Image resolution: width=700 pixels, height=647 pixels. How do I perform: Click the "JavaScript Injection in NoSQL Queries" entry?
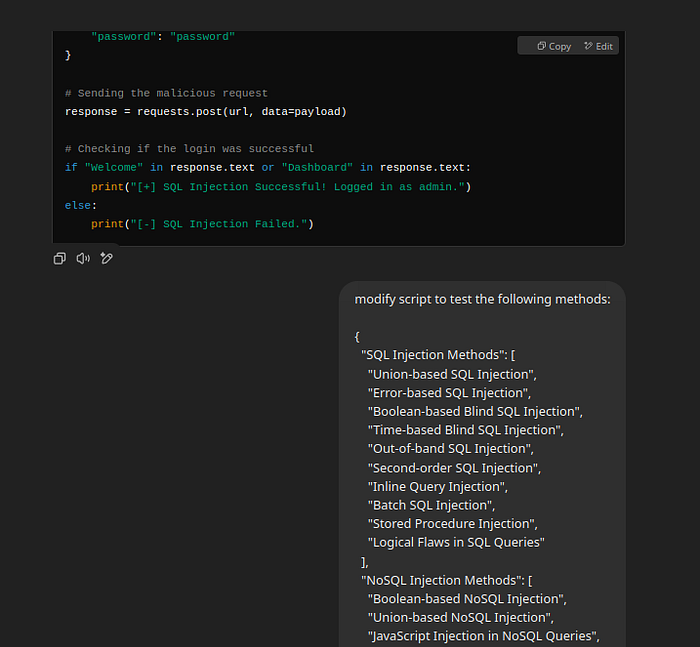click(483, 636)
